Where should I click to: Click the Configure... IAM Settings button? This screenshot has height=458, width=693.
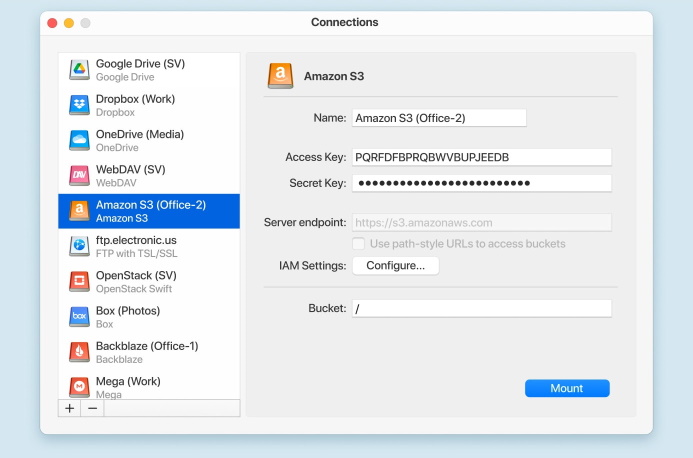pyautogui.click(x=396, y=266)
